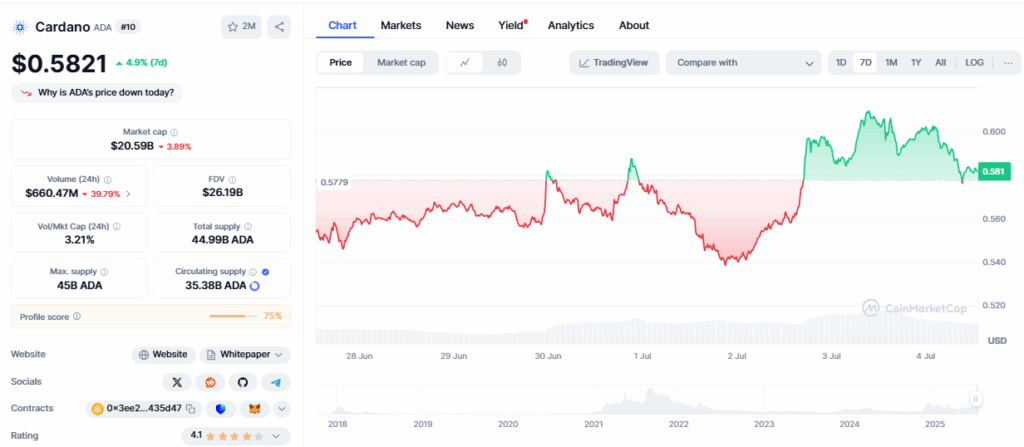The width and height of the screenshot is (1024, 447).
Task: Open the News tab
Action: coord(460,25)
